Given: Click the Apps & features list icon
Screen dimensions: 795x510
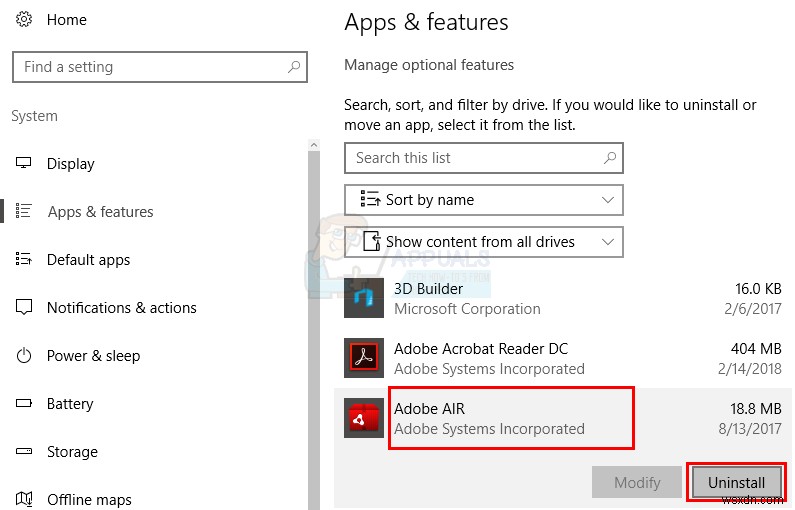Looking at the screenshot, I should (x=23, y=211).
